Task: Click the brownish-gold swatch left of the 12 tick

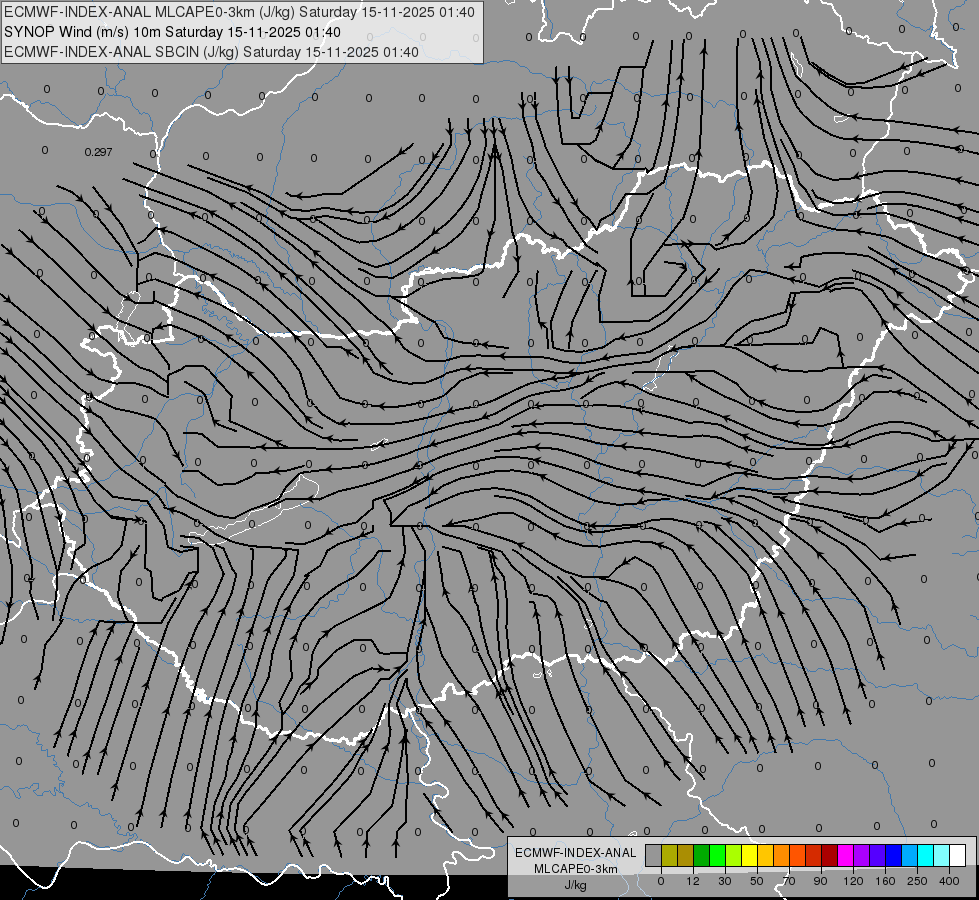Action: pyautogui.click(x=686, y=855)
